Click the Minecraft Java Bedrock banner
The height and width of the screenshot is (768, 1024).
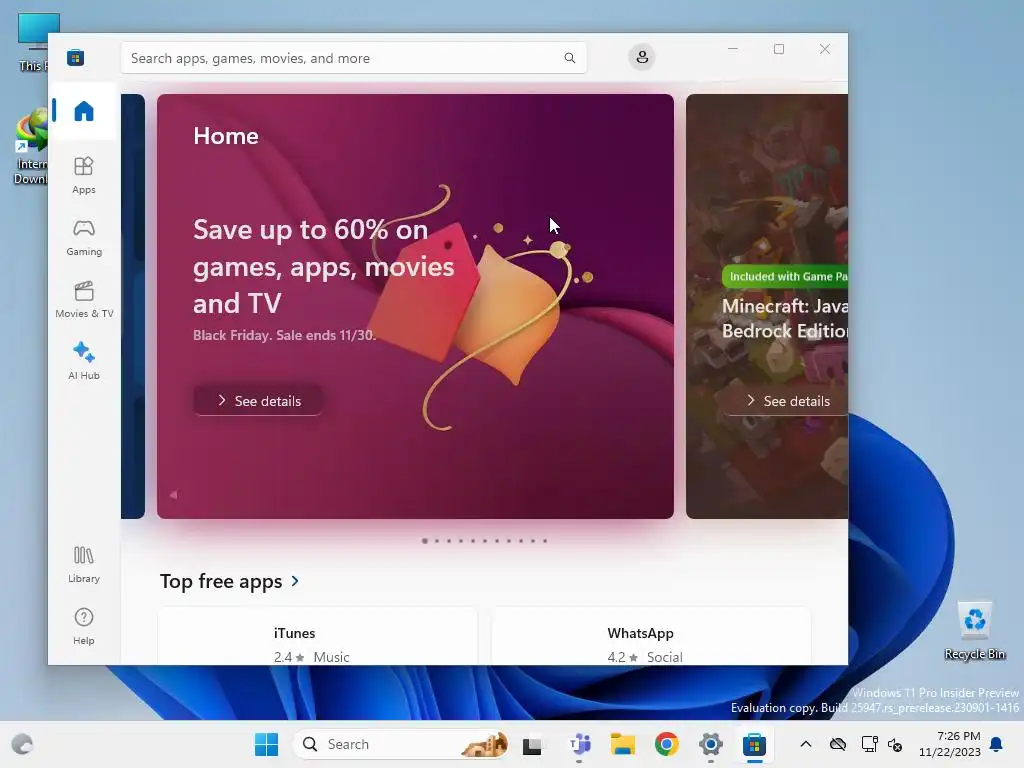point(767,306)
